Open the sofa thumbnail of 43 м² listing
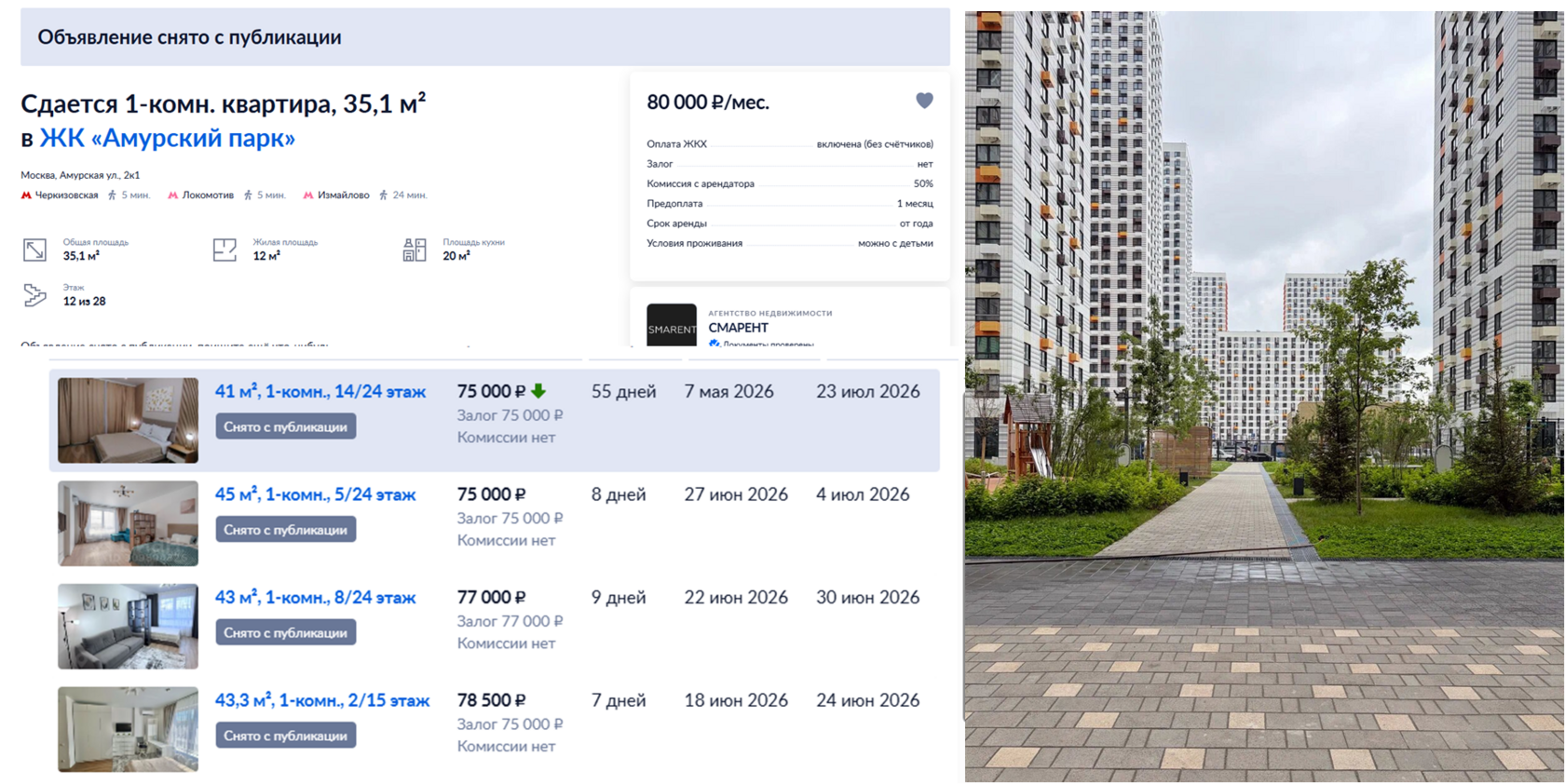The width and height of the screenshot is (1565, 784). click(128, 626)
